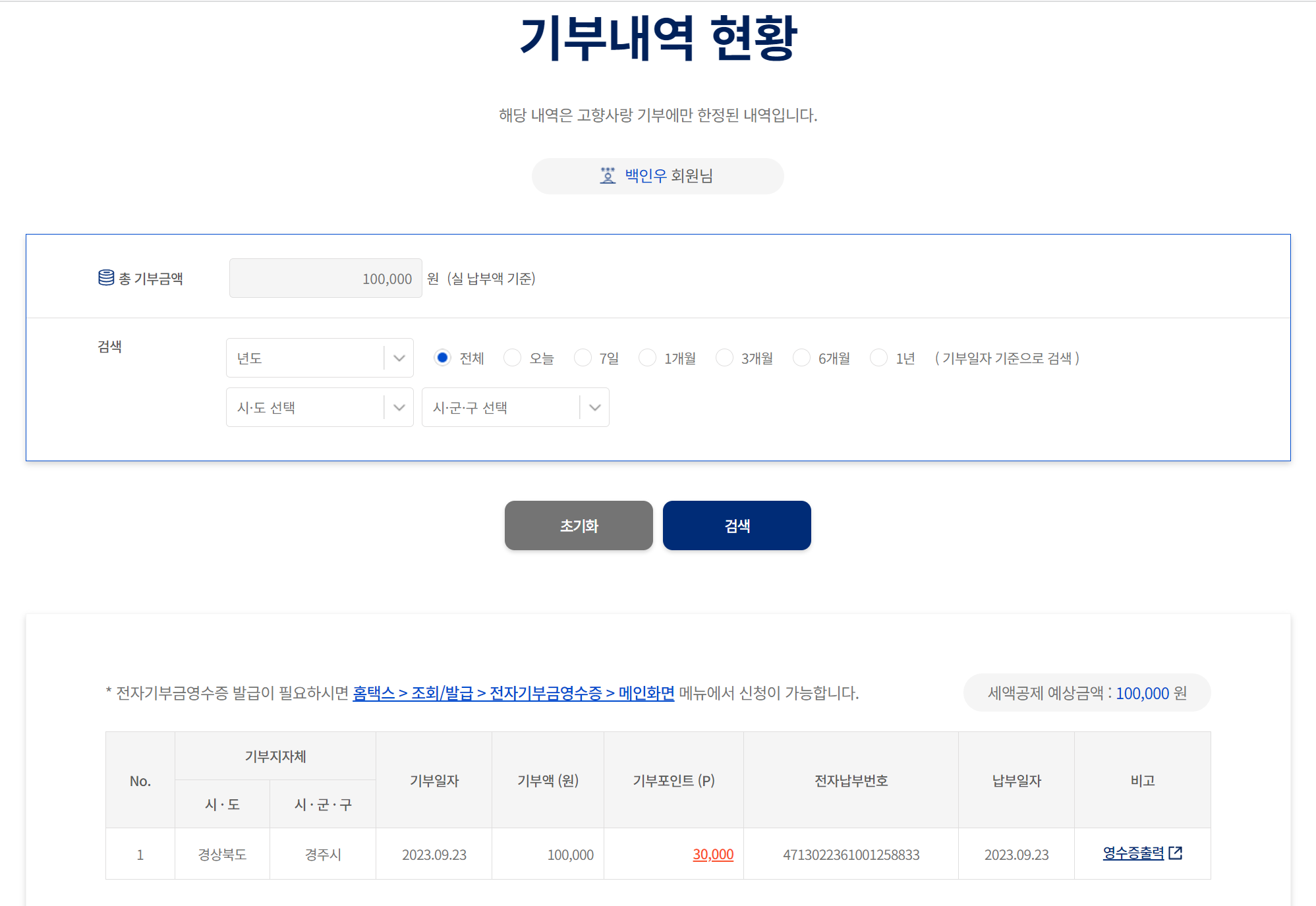Select the 6개월 radio option
The image size is (1316, 906).
[x=801, y=357]
